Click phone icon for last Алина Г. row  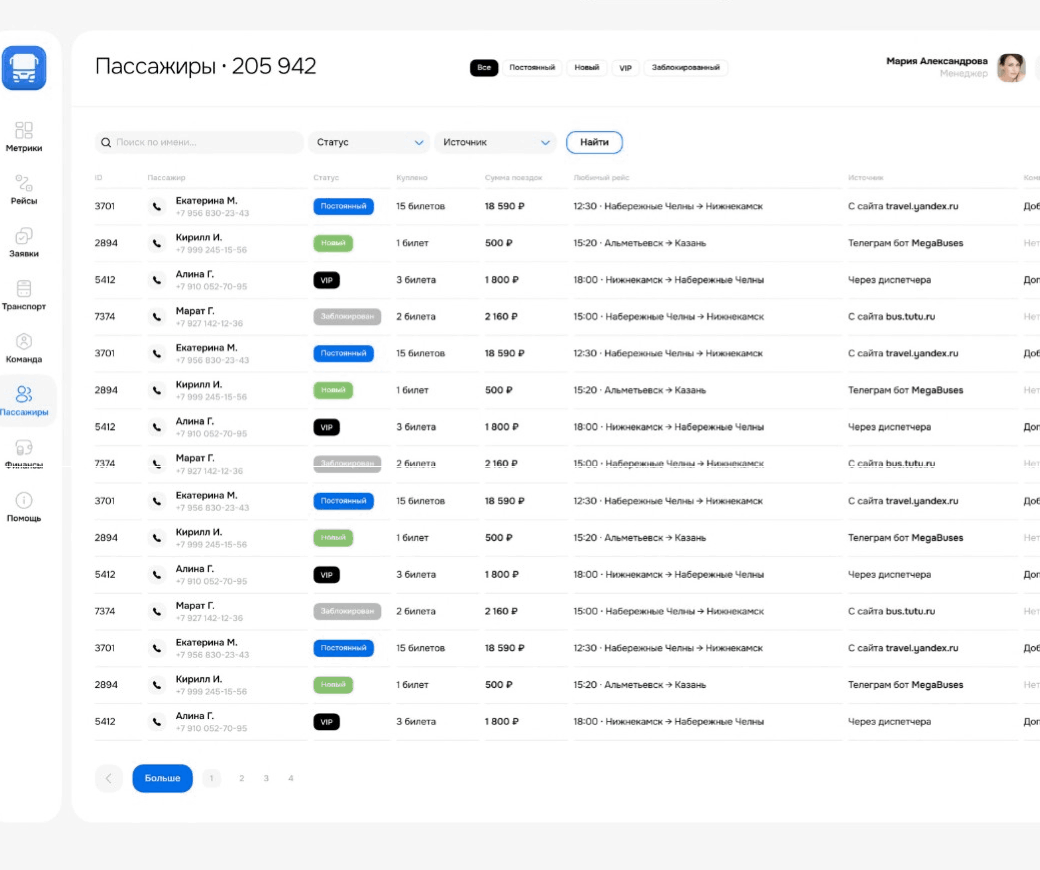tap(157, 721)
